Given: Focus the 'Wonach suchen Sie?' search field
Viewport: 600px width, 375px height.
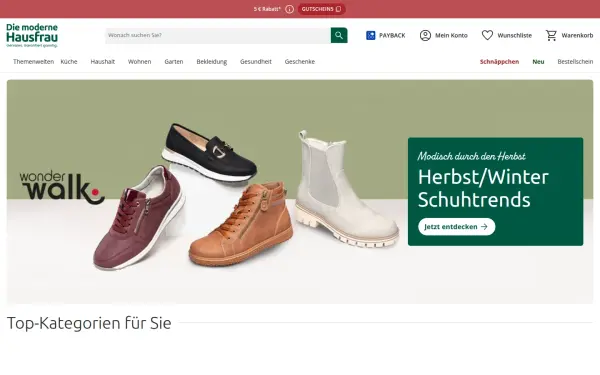Looking at the screenshot, I should click(x=218, y=35).
